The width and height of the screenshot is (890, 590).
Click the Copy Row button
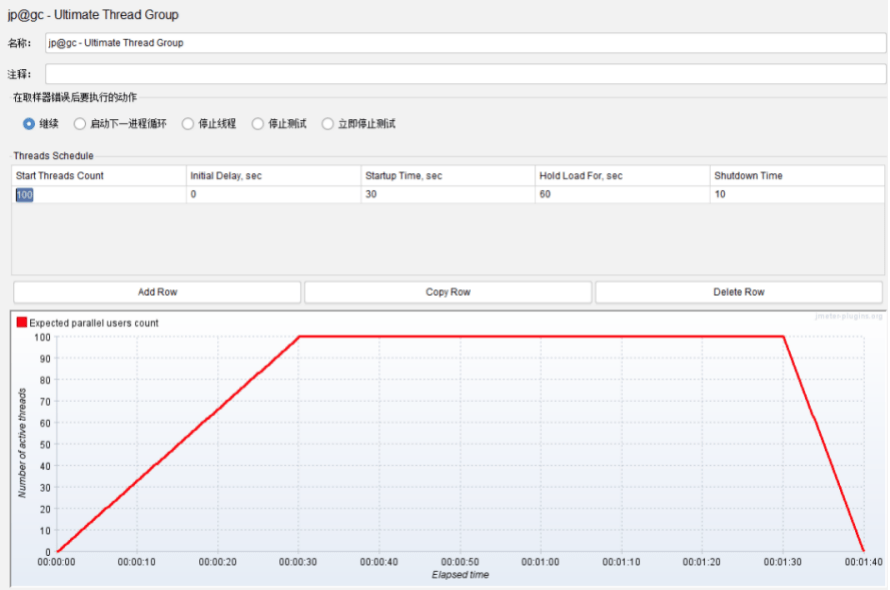(x=448, y=292)
